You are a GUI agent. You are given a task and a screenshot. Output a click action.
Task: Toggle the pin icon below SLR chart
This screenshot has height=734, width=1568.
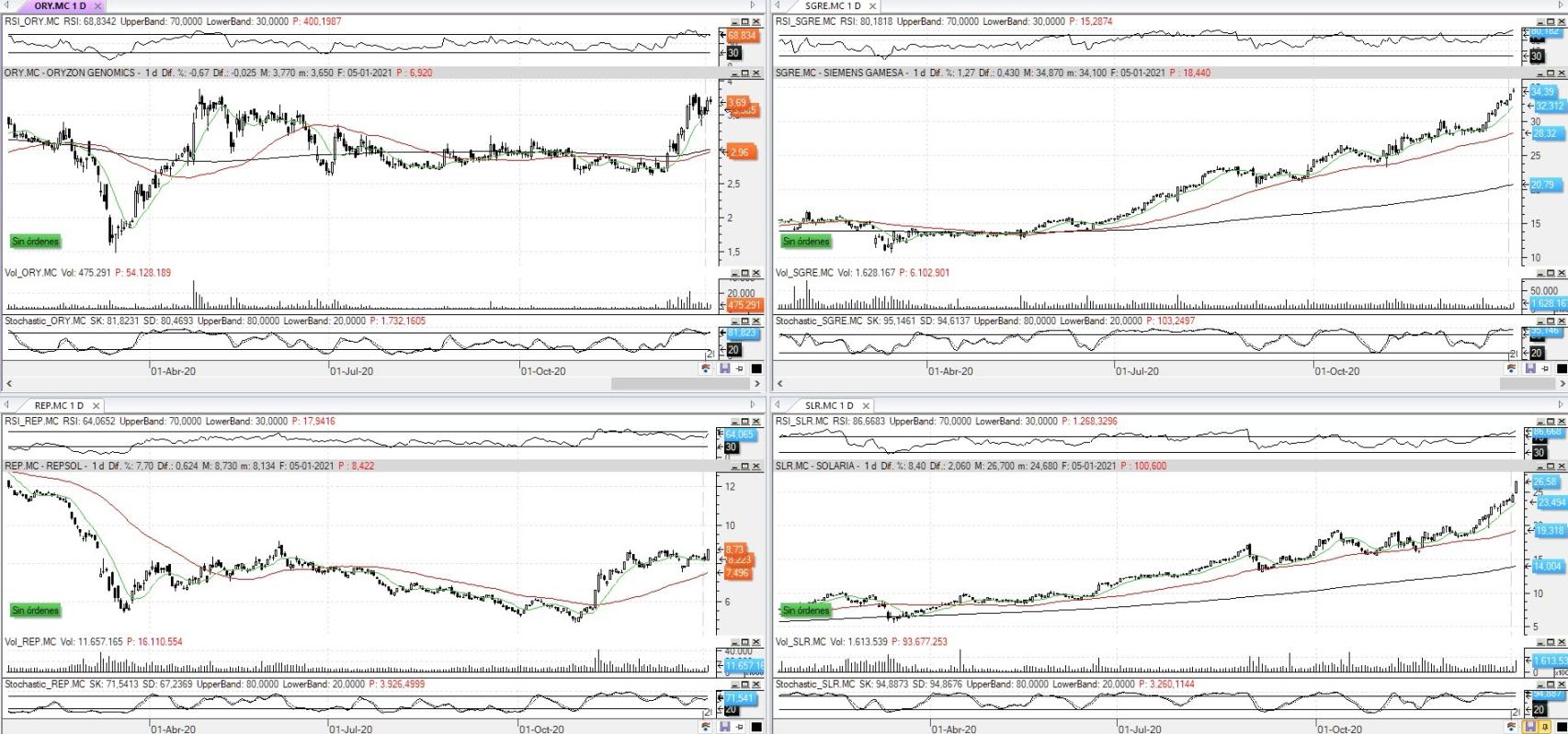pyautogui.click(x=1545, y=727)
